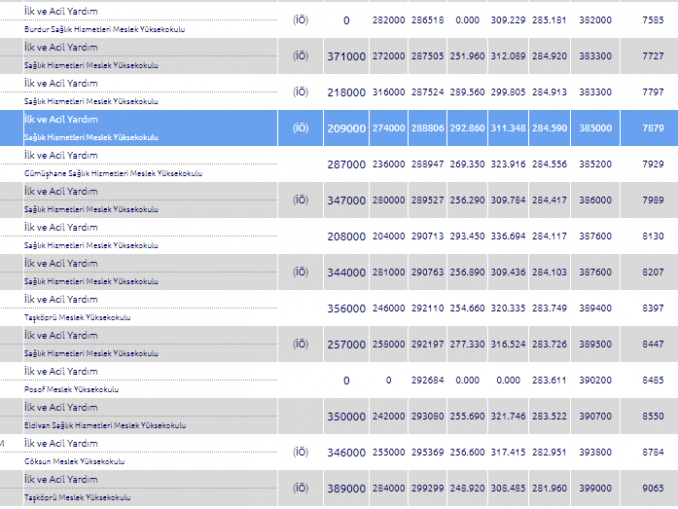The image size is (678, 509).
Task: Click the (İÖ) marker in highlighted row
Action: [301, 128]
